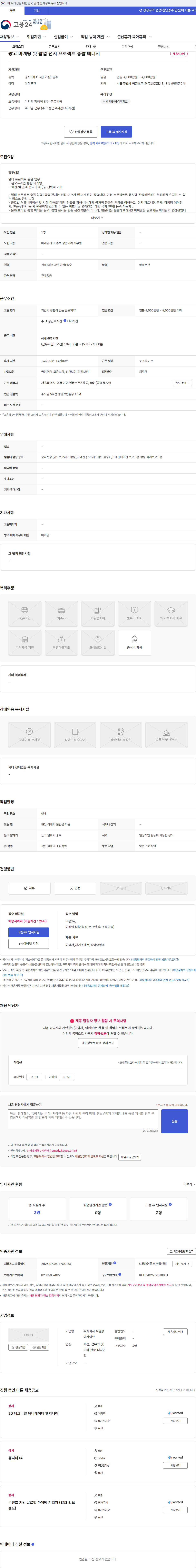Click 새창보기 for 3D 테크니컬 애니메이터 job
Screen dimensions: 196x1568
tap(175, 1421)
